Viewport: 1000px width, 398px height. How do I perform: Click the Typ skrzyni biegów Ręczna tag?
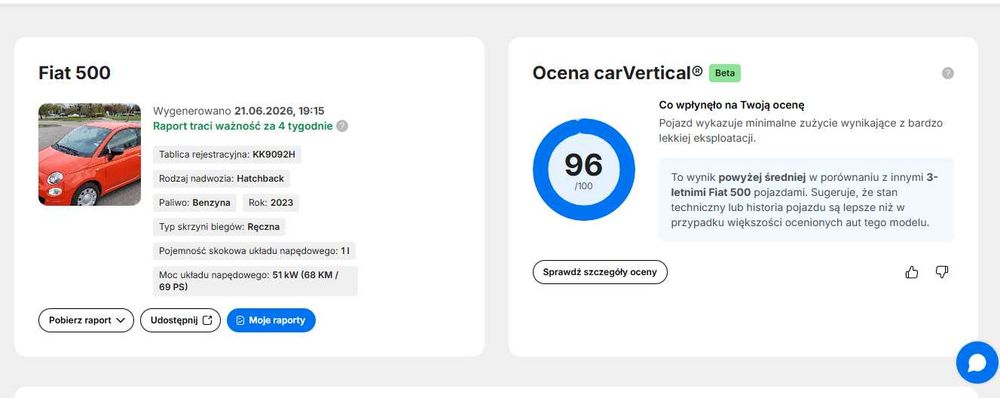pos(219,227)
